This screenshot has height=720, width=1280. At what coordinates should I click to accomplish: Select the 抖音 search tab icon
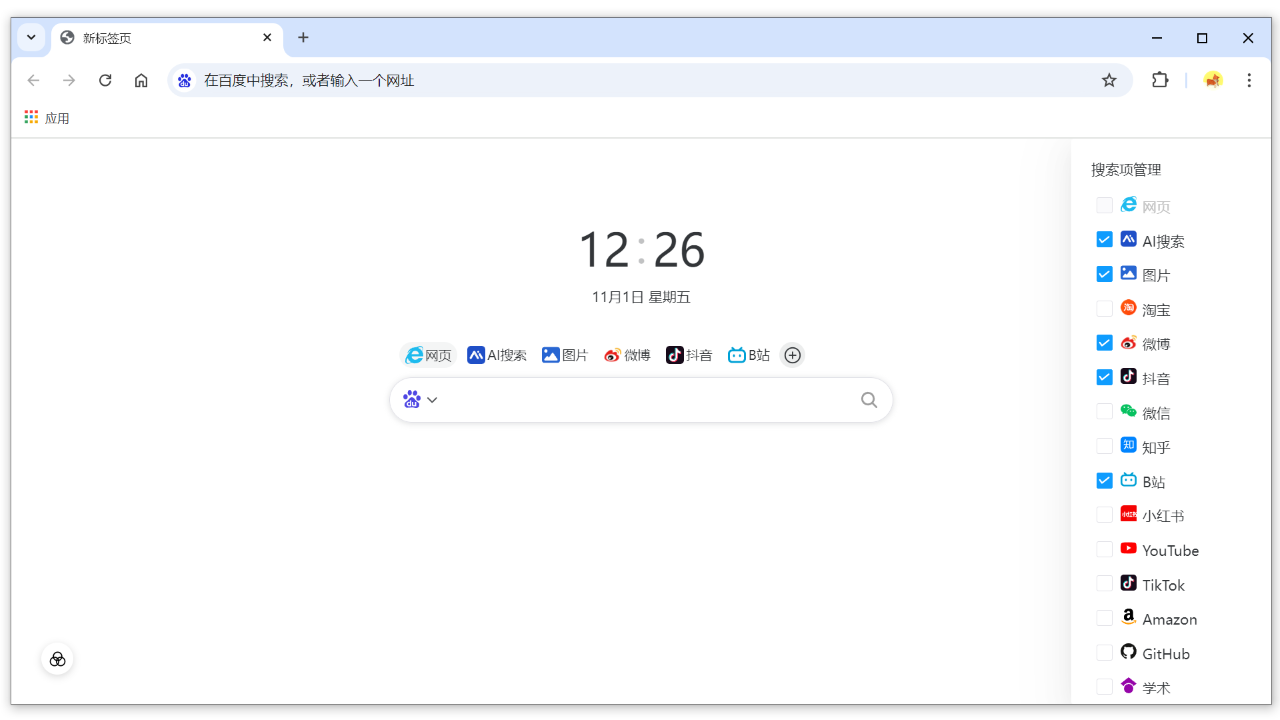[676, 354]
